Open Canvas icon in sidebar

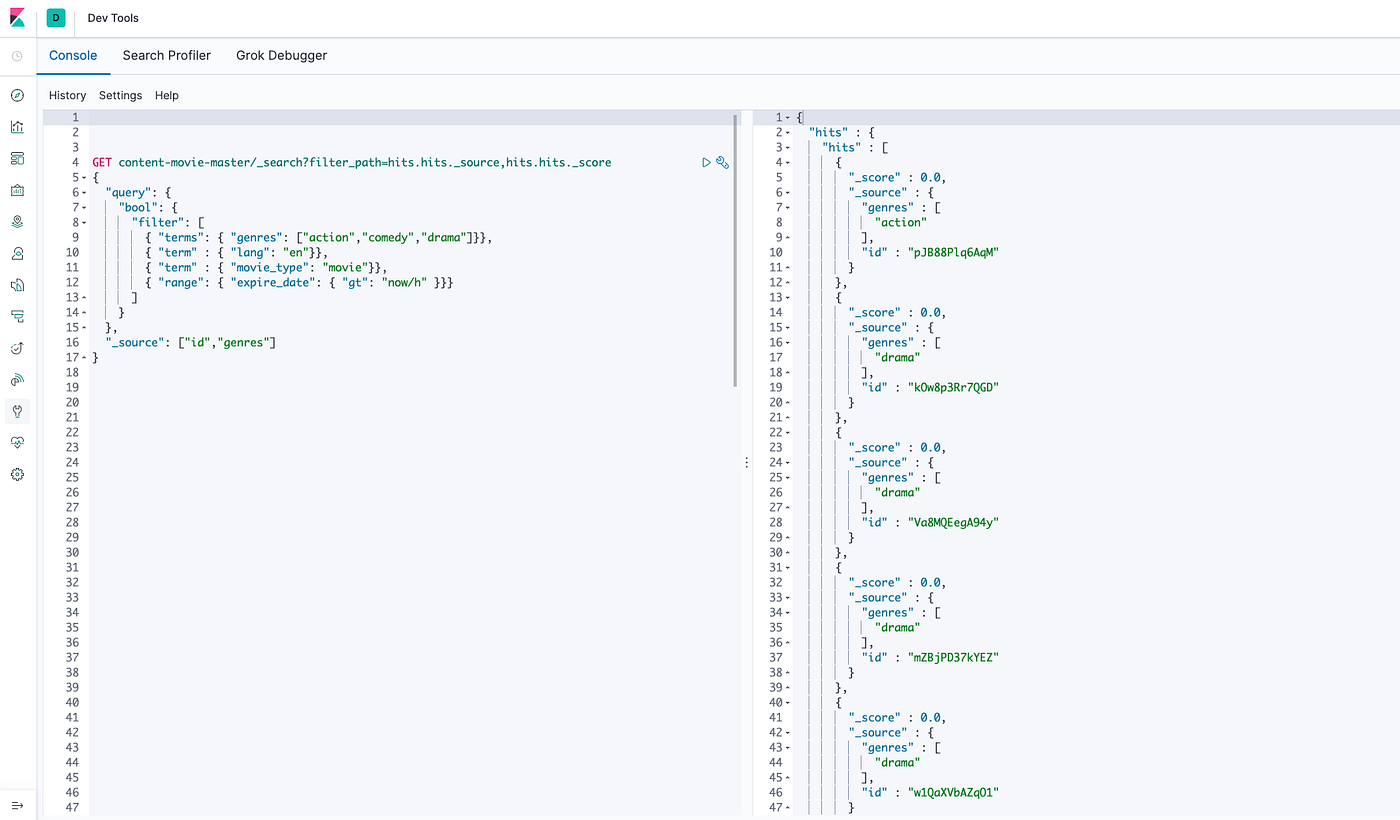(x=17, y=190)
